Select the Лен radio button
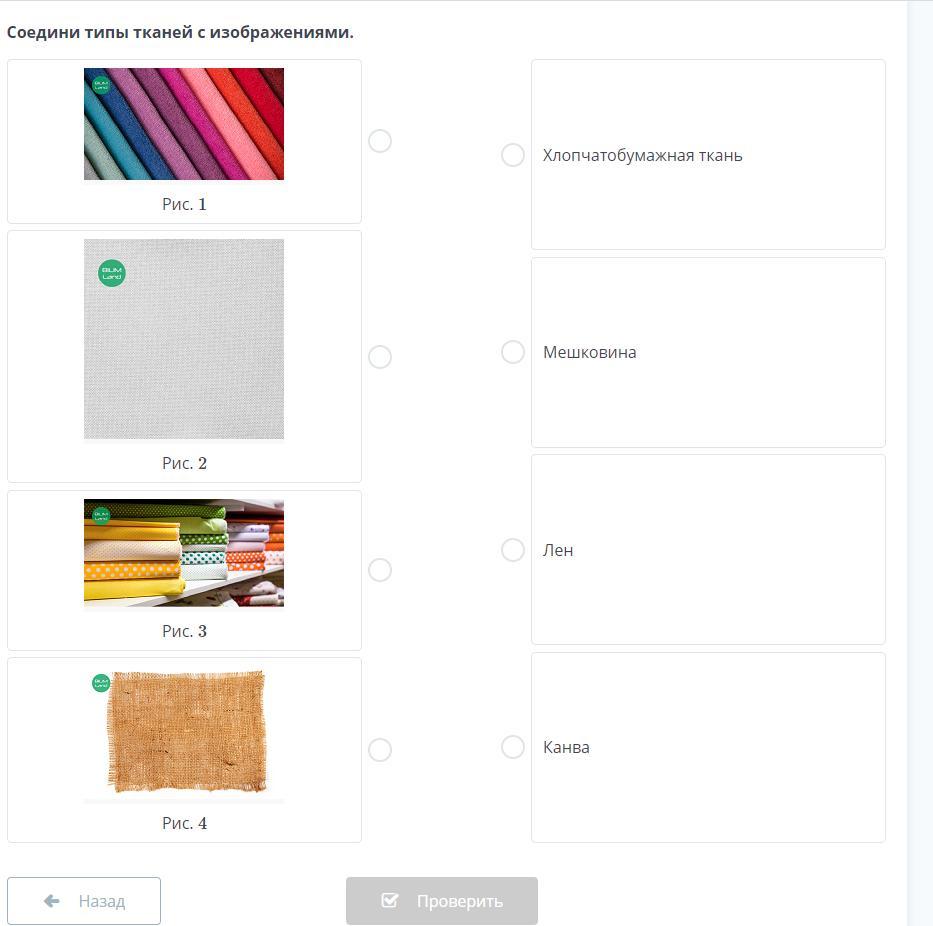The width and height of the screenshot is (933, 926). 513,550
